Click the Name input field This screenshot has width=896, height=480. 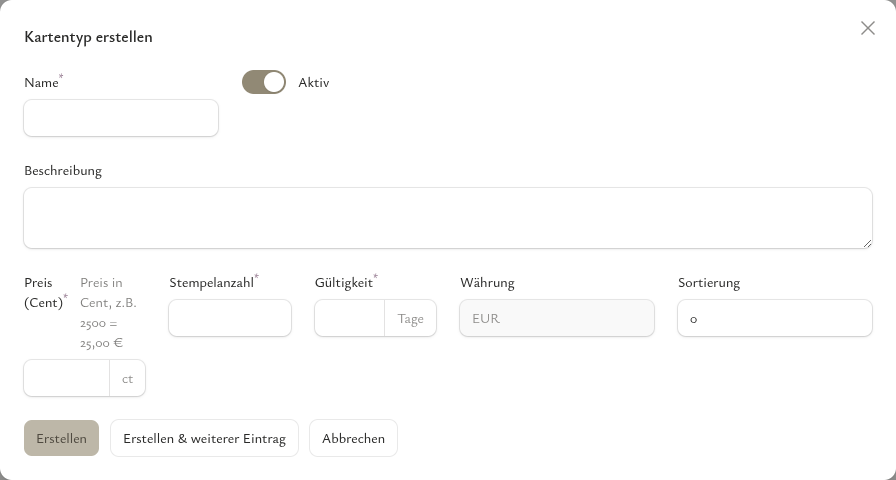[121, 118]
